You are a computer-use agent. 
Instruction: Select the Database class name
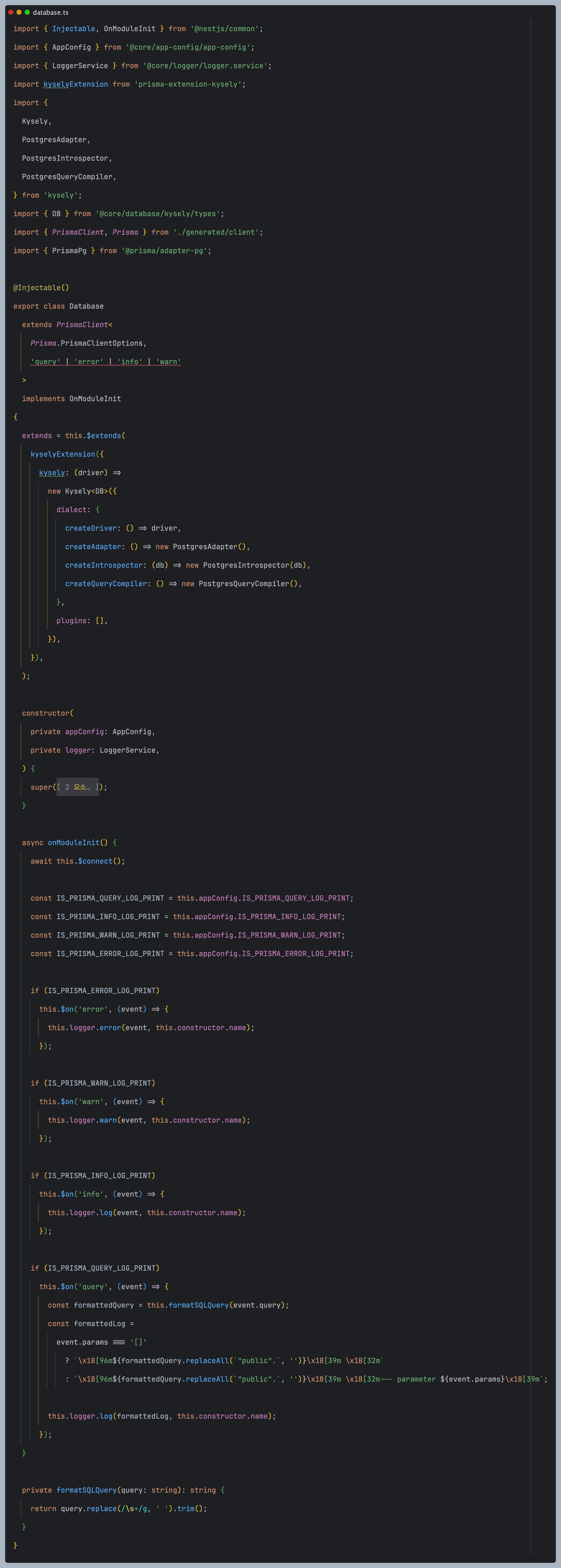click(86, 306)
